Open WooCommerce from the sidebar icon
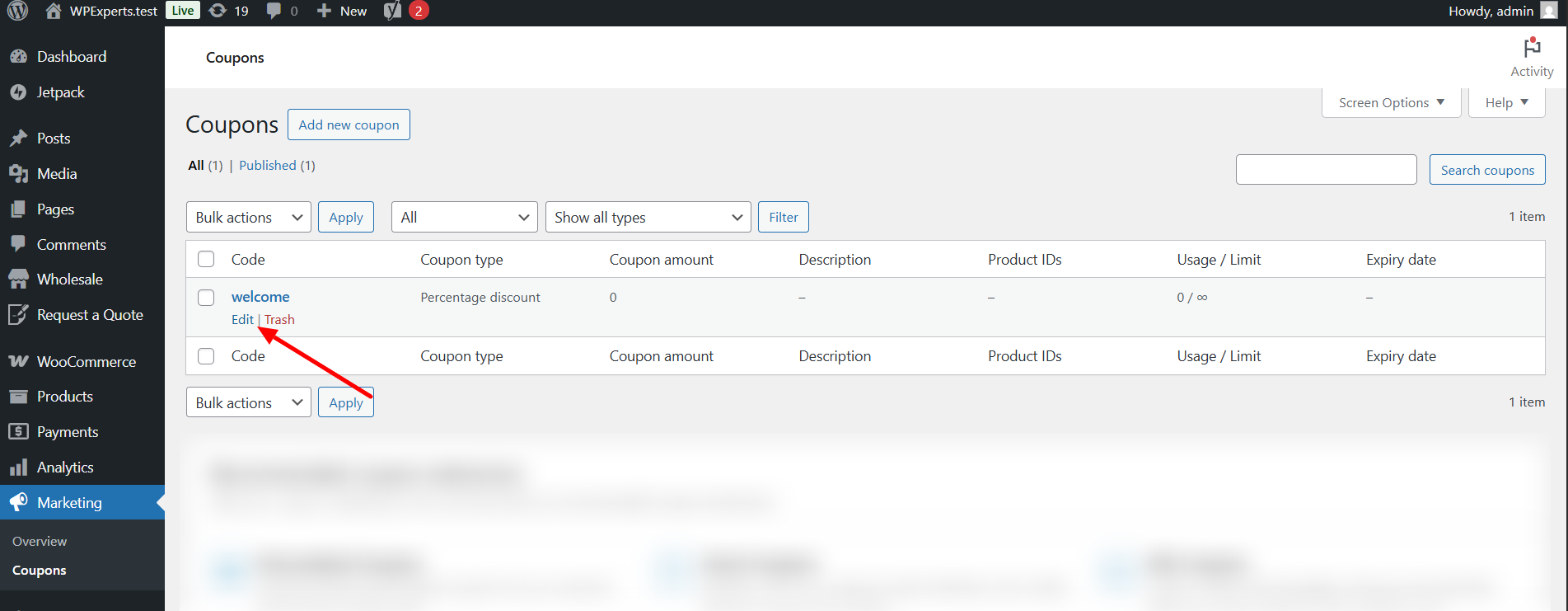Viewport: 1568px width, 611px height. 18,362
